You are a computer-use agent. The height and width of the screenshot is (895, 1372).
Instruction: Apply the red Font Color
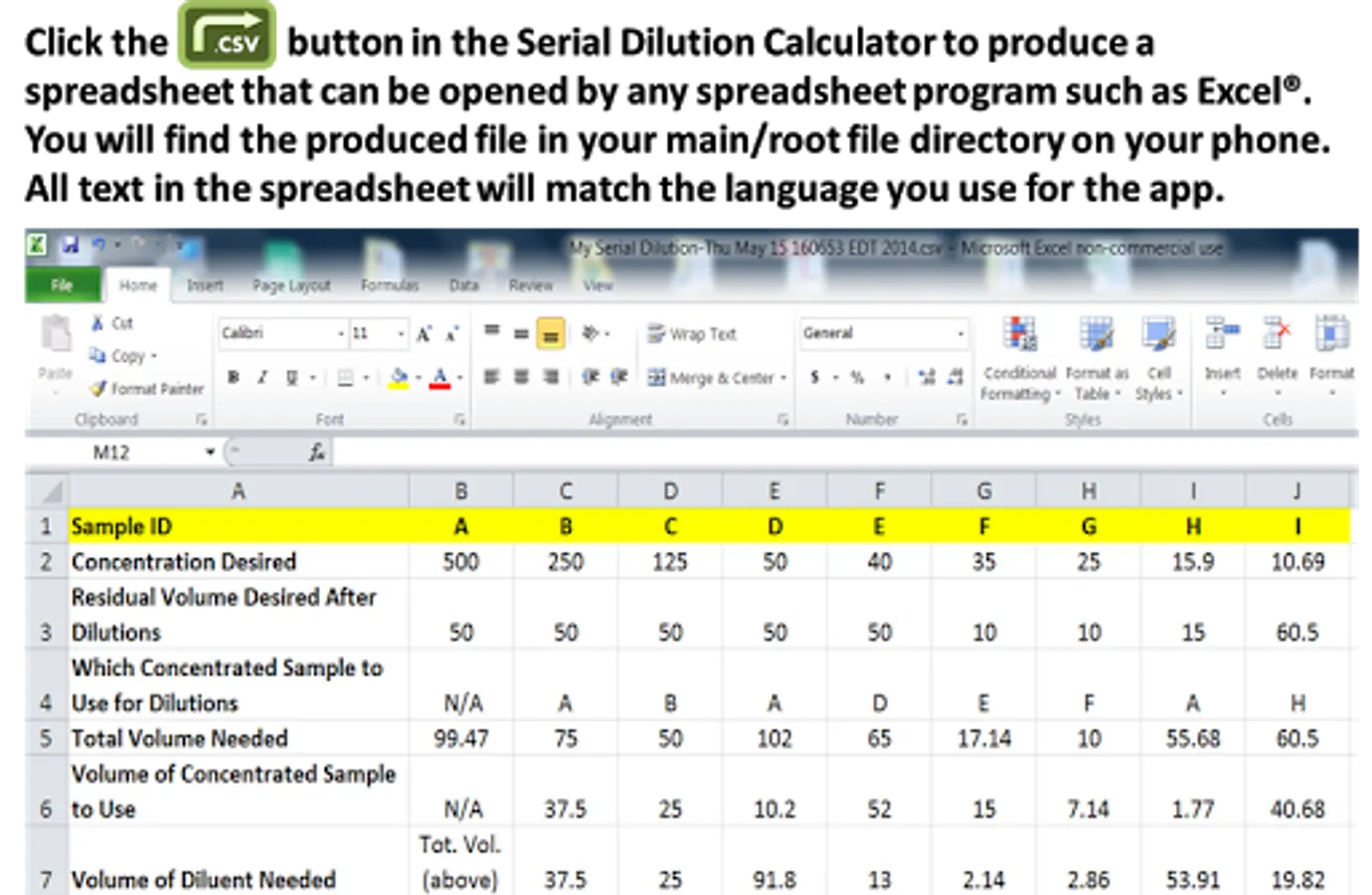pyautogui.click(x=440, y=378)
